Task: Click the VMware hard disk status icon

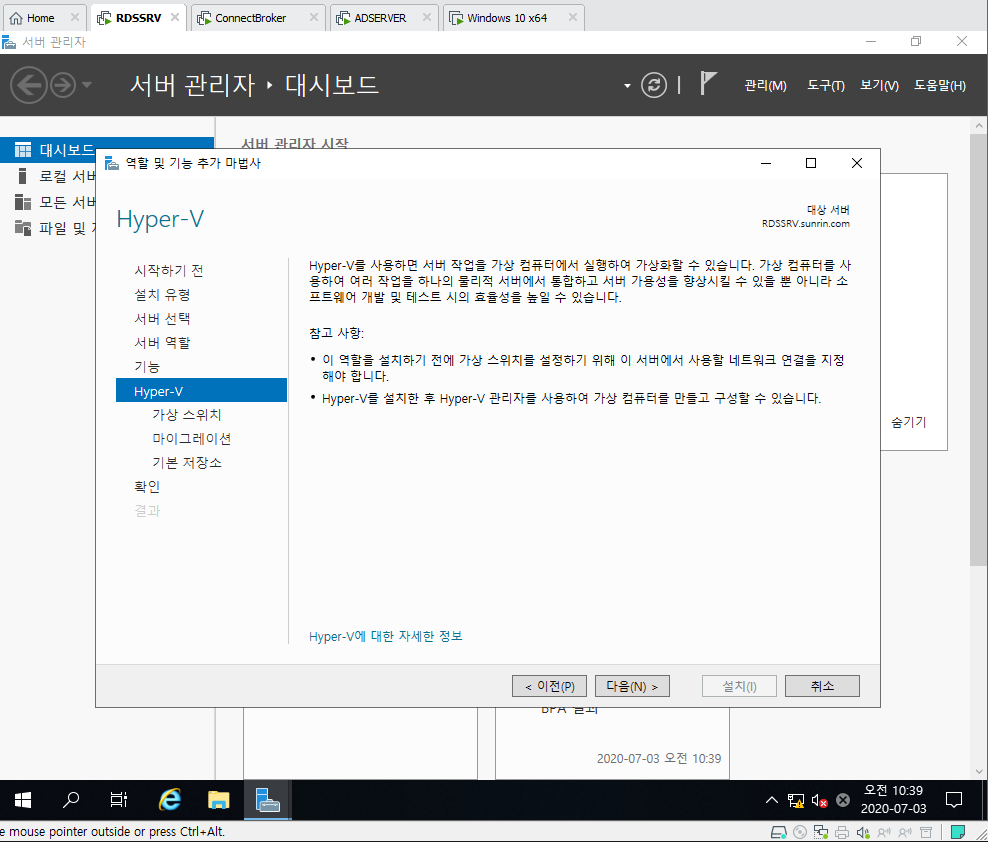Action: pyautogui.click(x=778, y=832)
